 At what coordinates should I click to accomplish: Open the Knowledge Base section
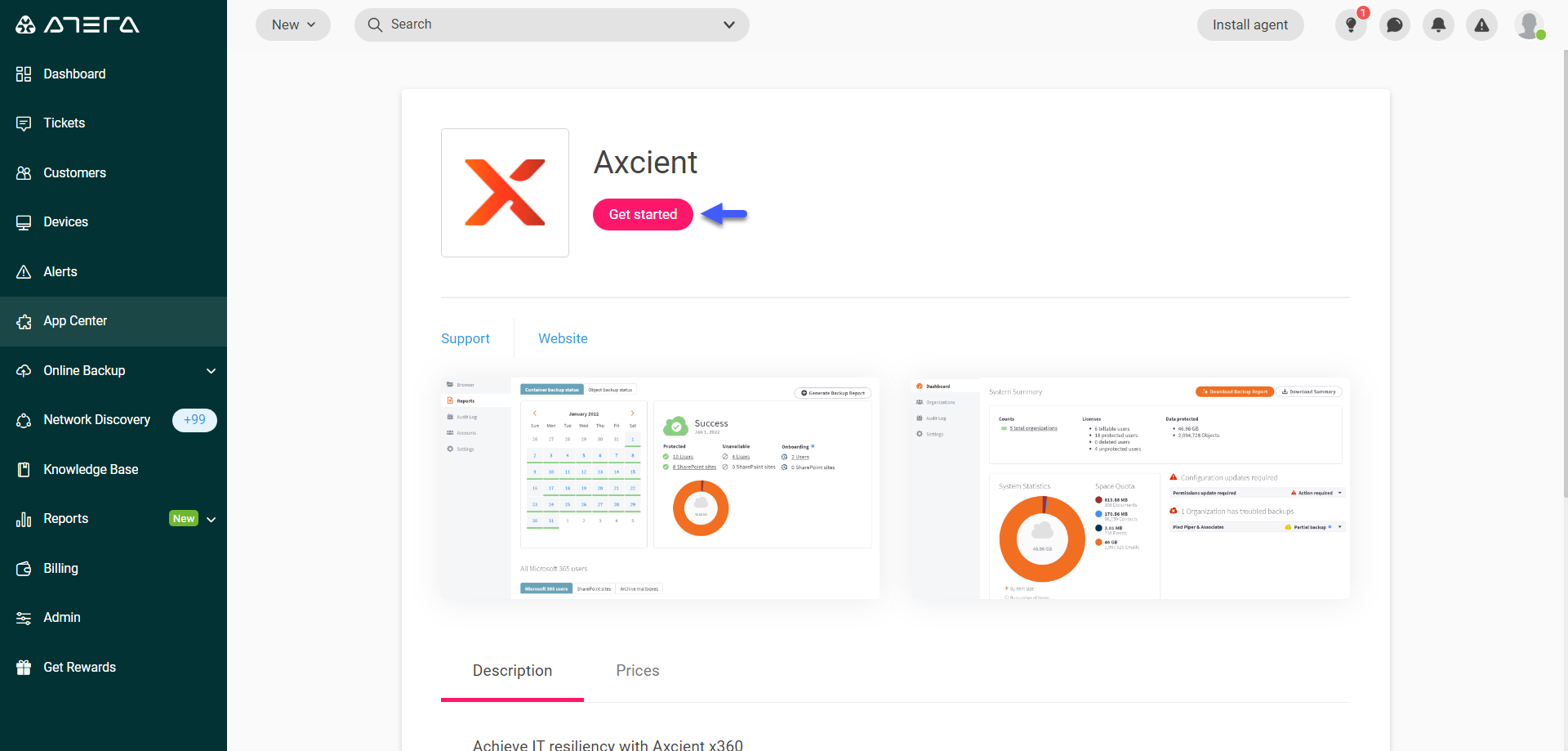pyautogui.click(x=90, y=469)
